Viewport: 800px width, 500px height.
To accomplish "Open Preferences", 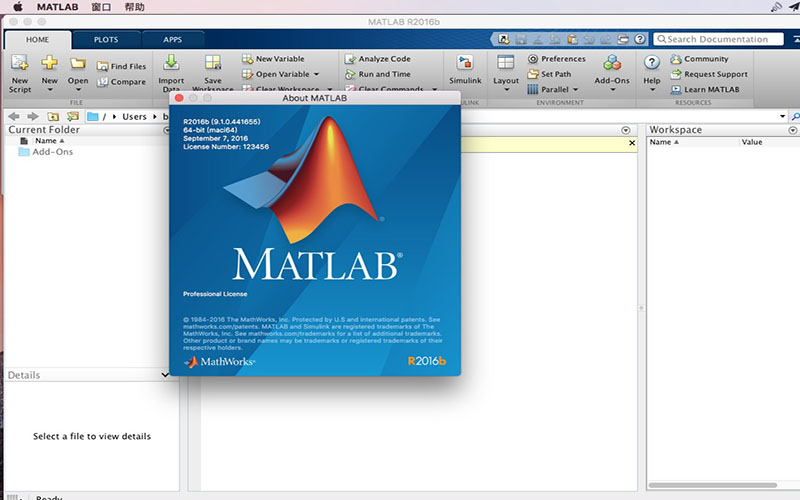I will tap(557, 59).
